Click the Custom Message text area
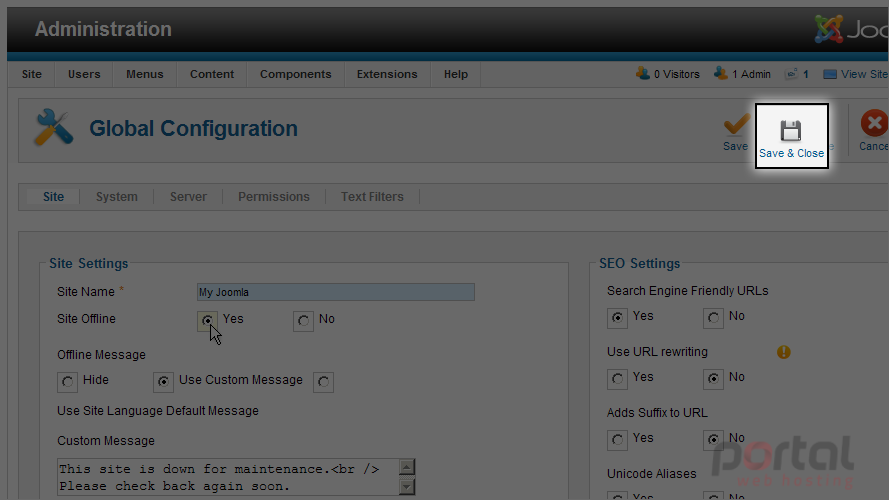The width and height of the screenshot is (889, 500). coord(228,477)
